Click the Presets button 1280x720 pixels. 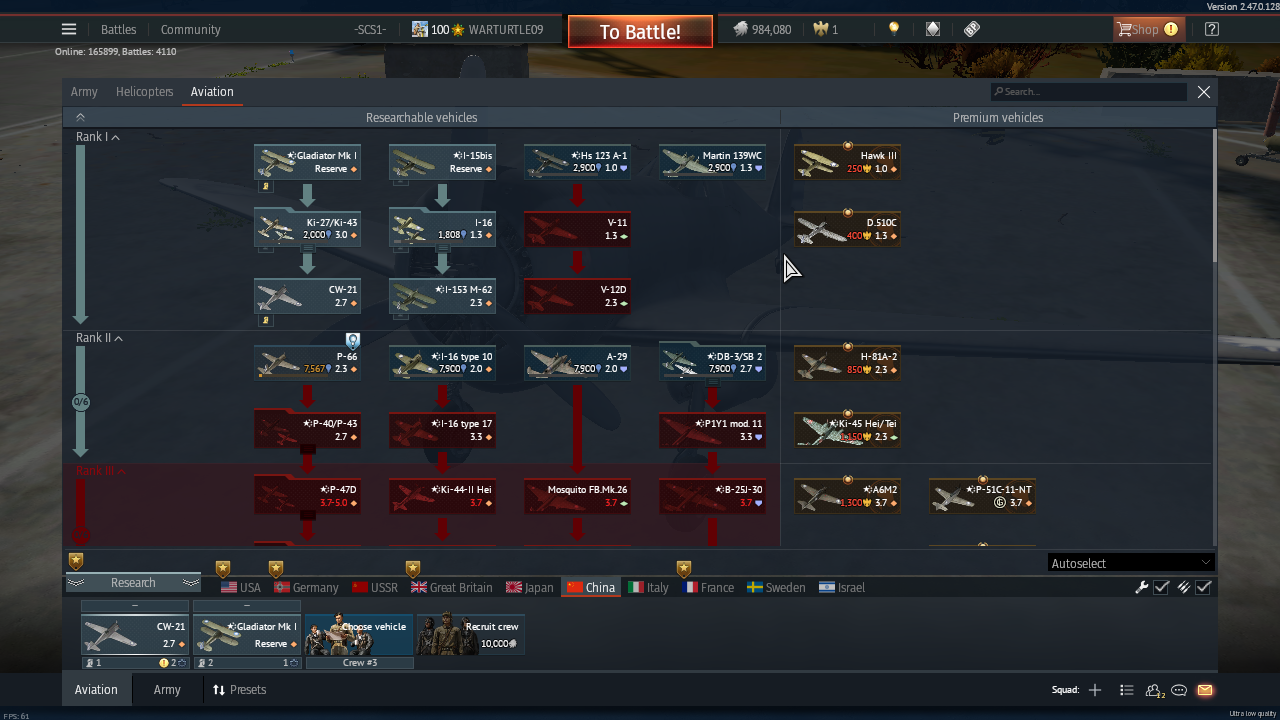[239, 690]
